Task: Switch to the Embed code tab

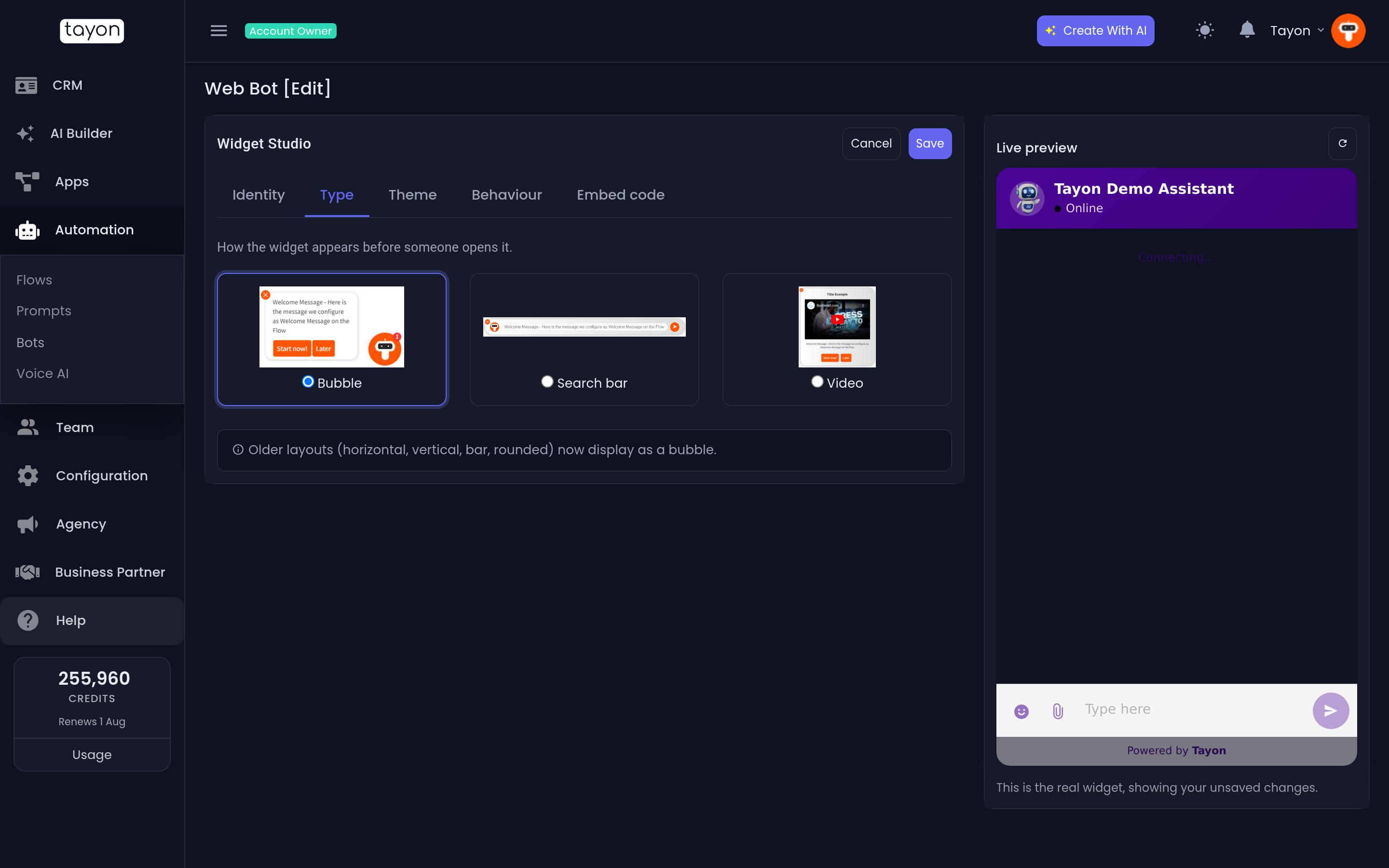Action: tap(620, 195)
